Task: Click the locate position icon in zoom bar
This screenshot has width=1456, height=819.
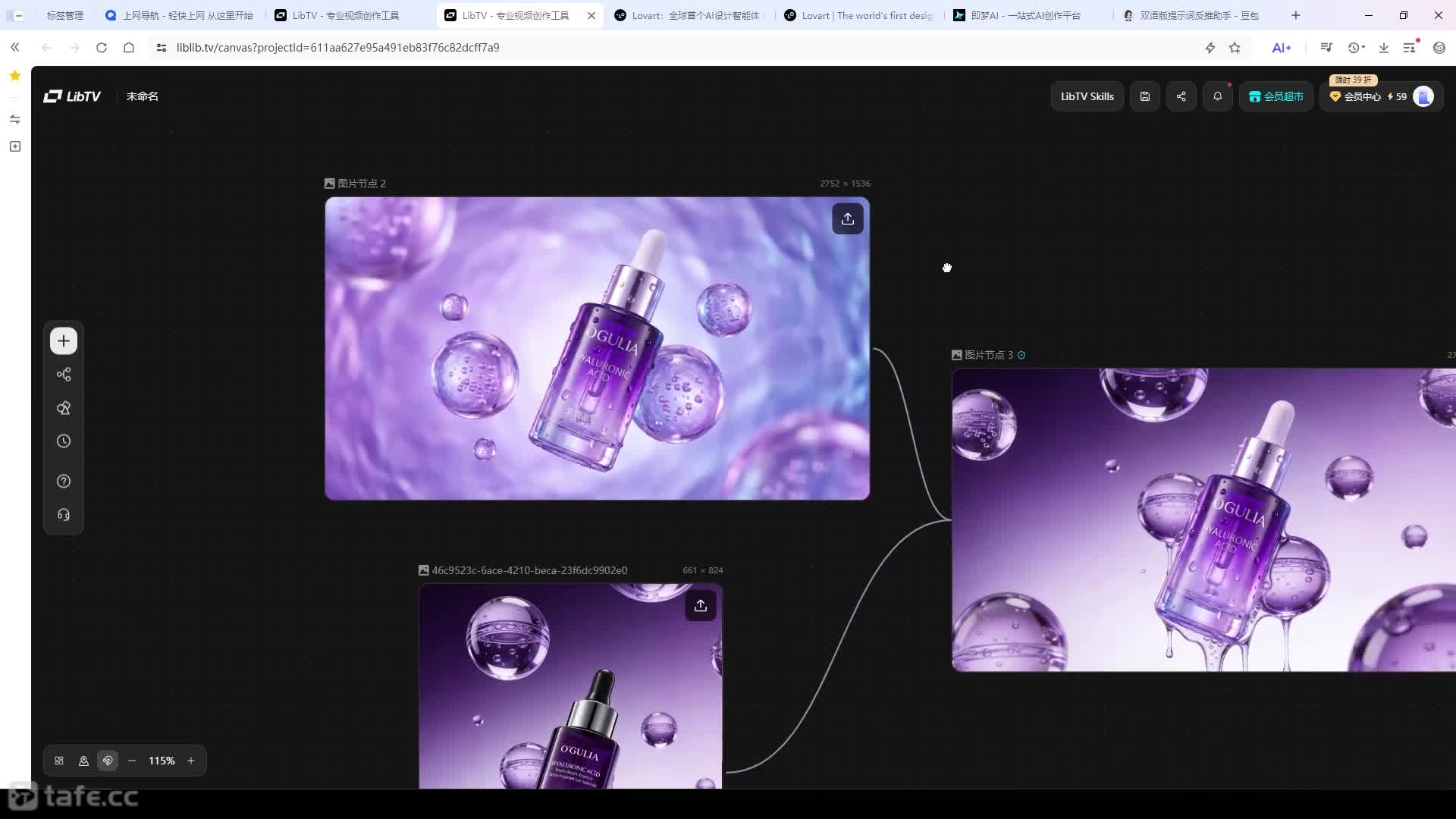Action: click(x=83, y=761)
